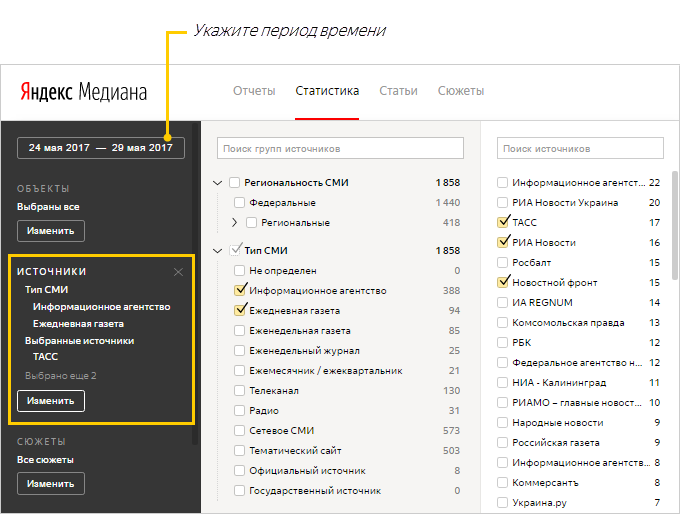Click Изменить under Объекты

point(51,231)
